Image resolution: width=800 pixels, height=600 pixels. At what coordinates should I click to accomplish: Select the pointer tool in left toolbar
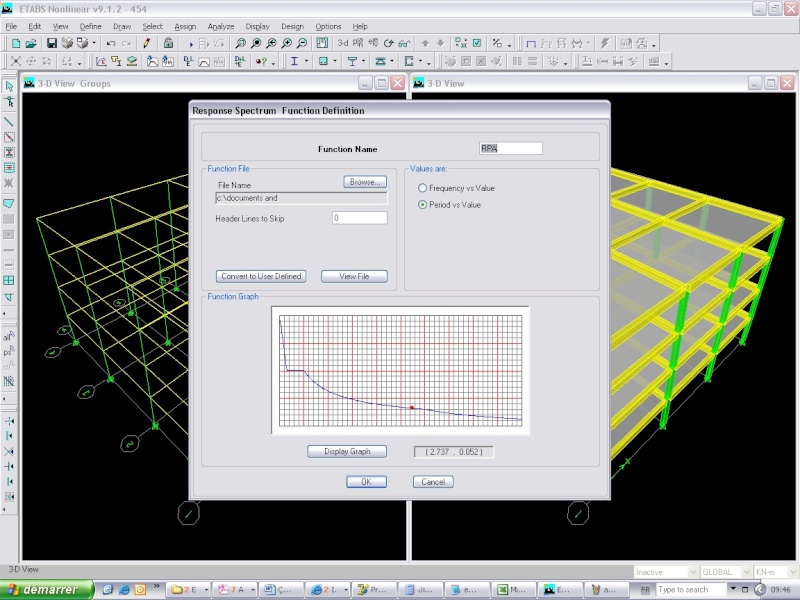[x=9, y=86]
